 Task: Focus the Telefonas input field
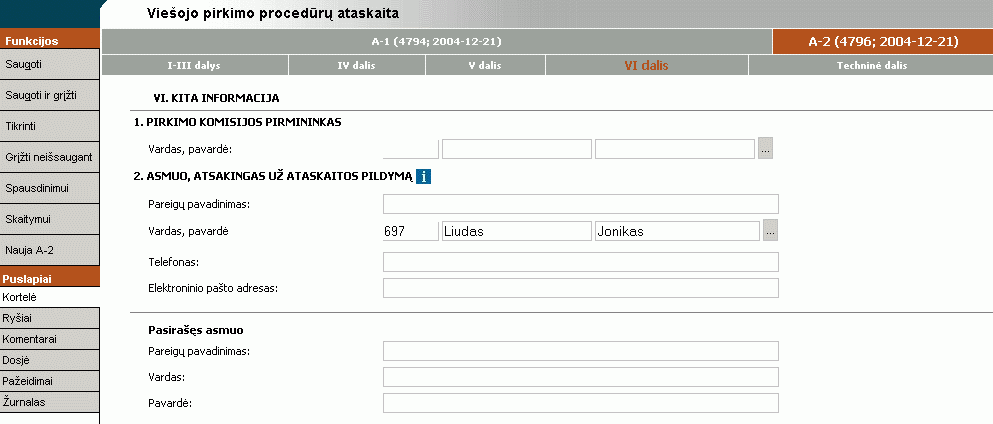pos(581,262)
